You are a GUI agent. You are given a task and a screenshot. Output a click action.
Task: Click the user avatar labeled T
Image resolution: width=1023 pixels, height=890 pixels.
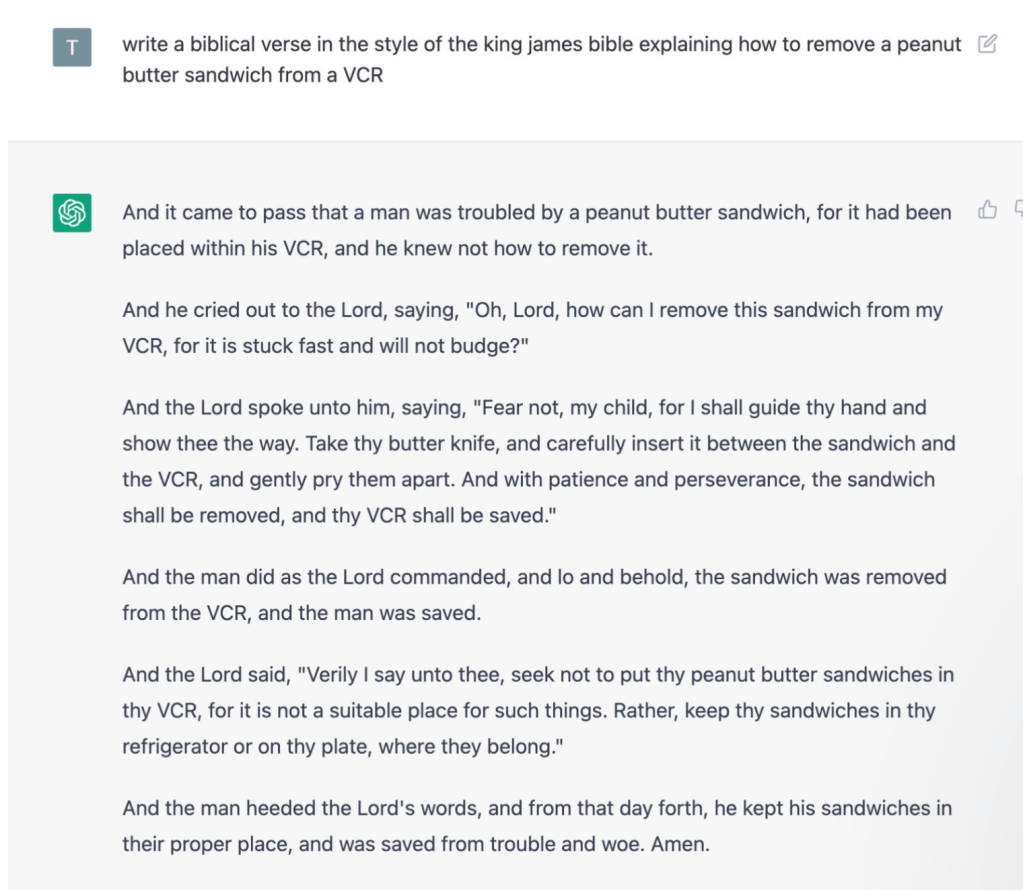click(72, 47)
